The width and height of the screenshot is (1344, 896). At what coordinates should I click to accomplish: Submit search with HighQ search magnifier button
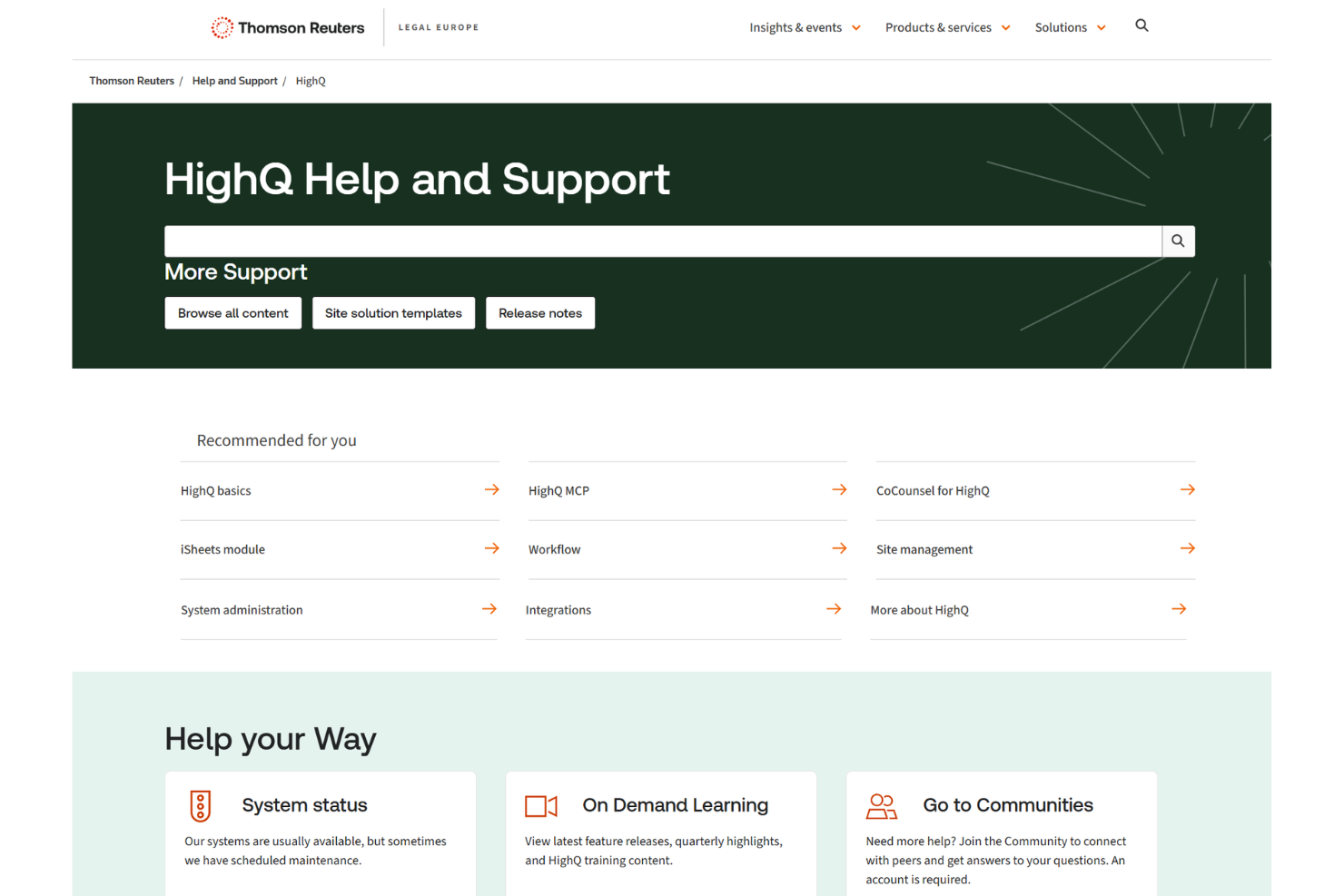1178,241
